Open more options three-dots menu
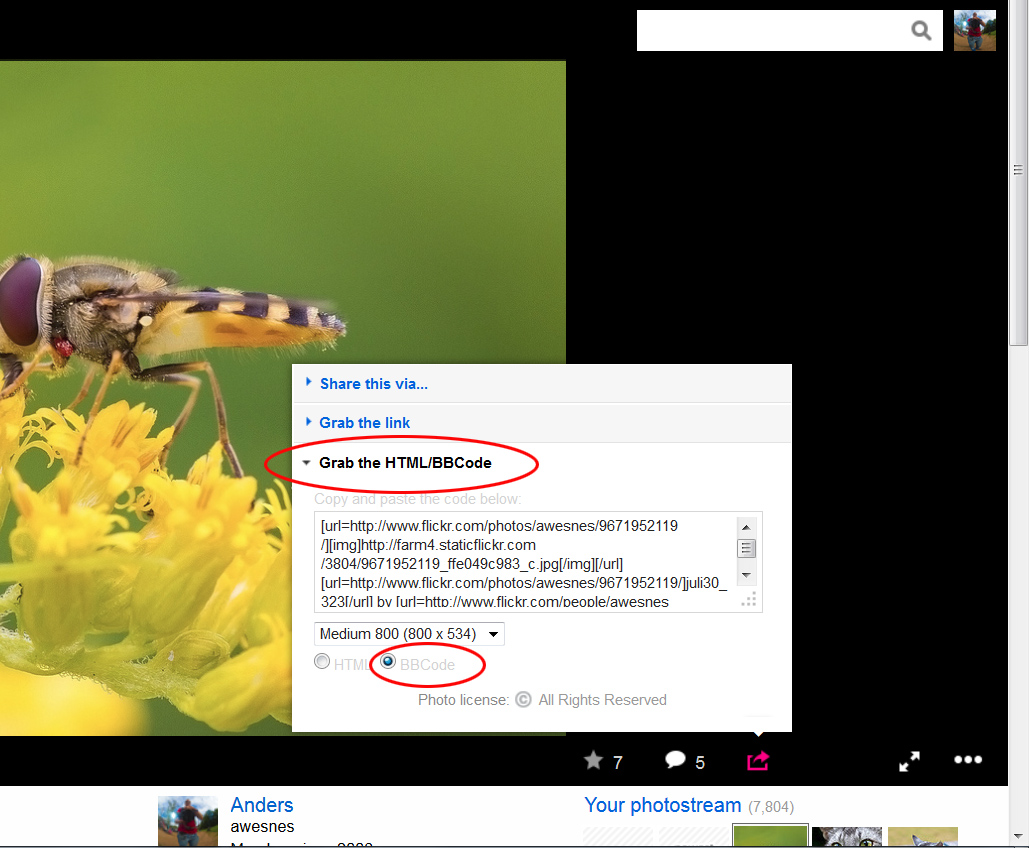Screen dimensions: 1029x848 pos(968,759)
